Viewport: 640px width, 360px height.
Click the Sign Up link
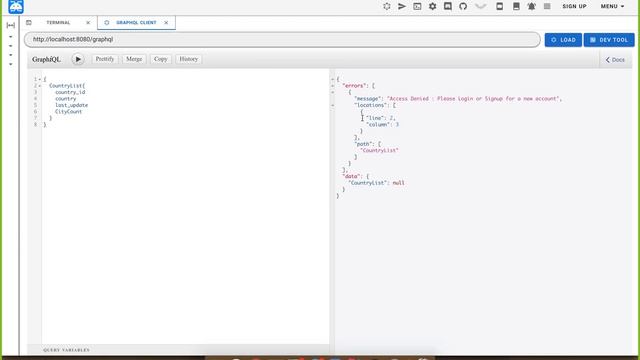click(x=574, y=6)
